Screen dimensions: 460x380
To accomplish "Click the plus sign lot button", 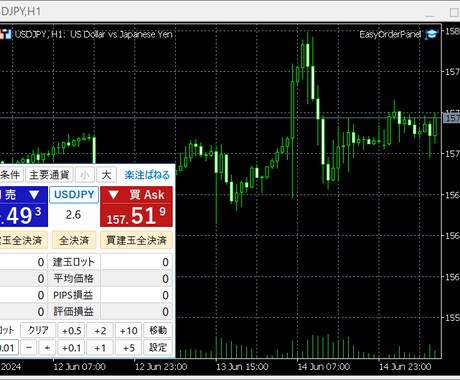I will (47, 348).
